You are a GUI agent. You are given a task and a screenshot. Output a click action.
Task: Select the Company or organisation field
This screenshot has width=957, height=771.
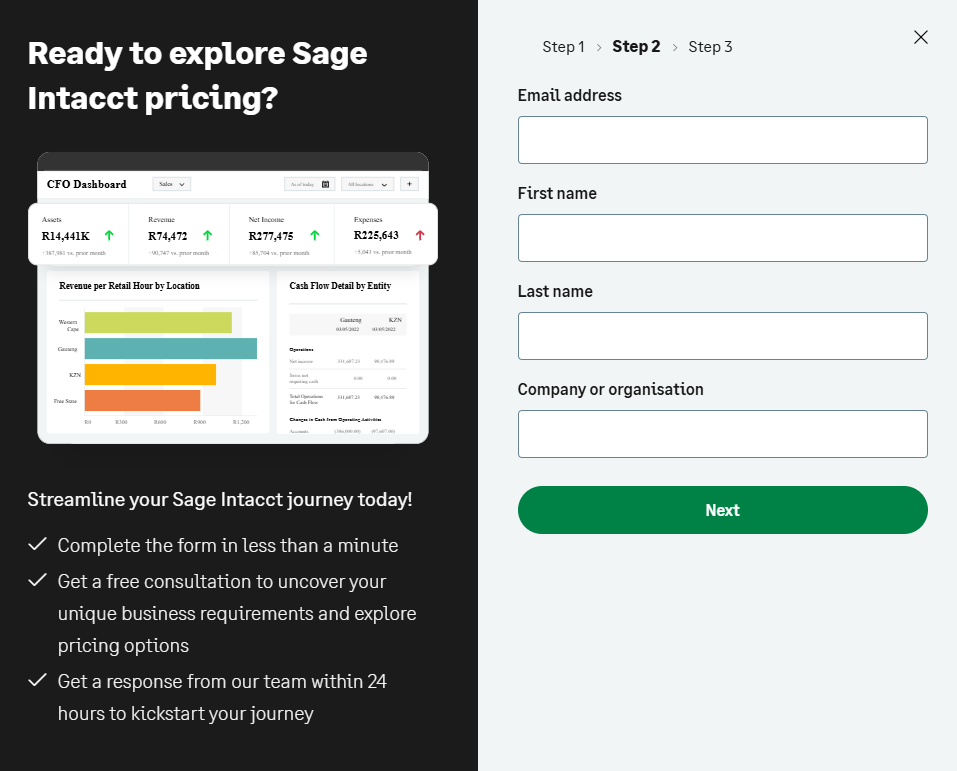click(723, 434)
